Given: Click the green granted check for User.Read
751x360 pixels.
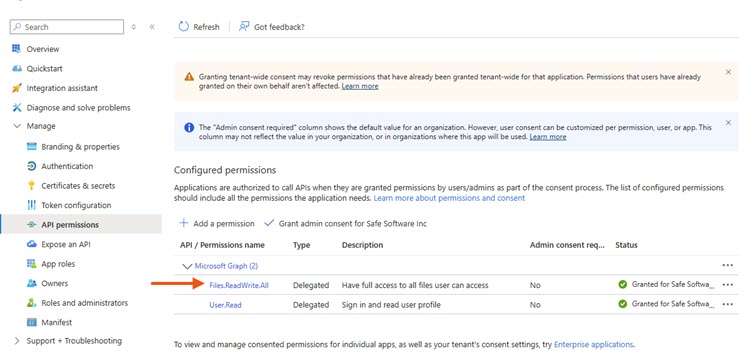Looking at the screenshot, I should coord(622,304).
